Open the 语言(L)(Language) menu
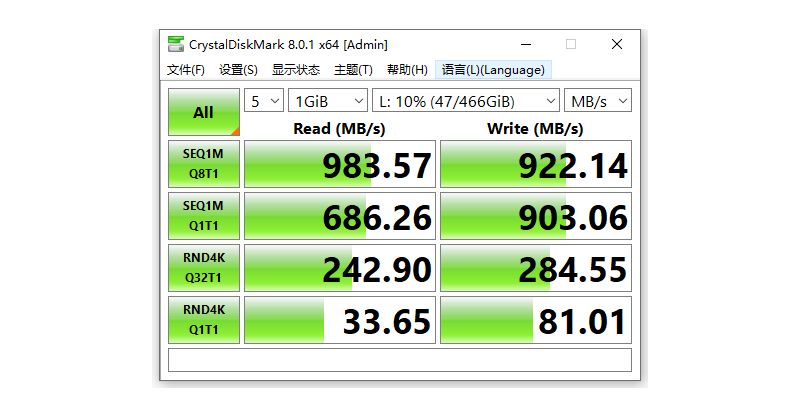Screen dimensions: 800x416 pos(493,70)
